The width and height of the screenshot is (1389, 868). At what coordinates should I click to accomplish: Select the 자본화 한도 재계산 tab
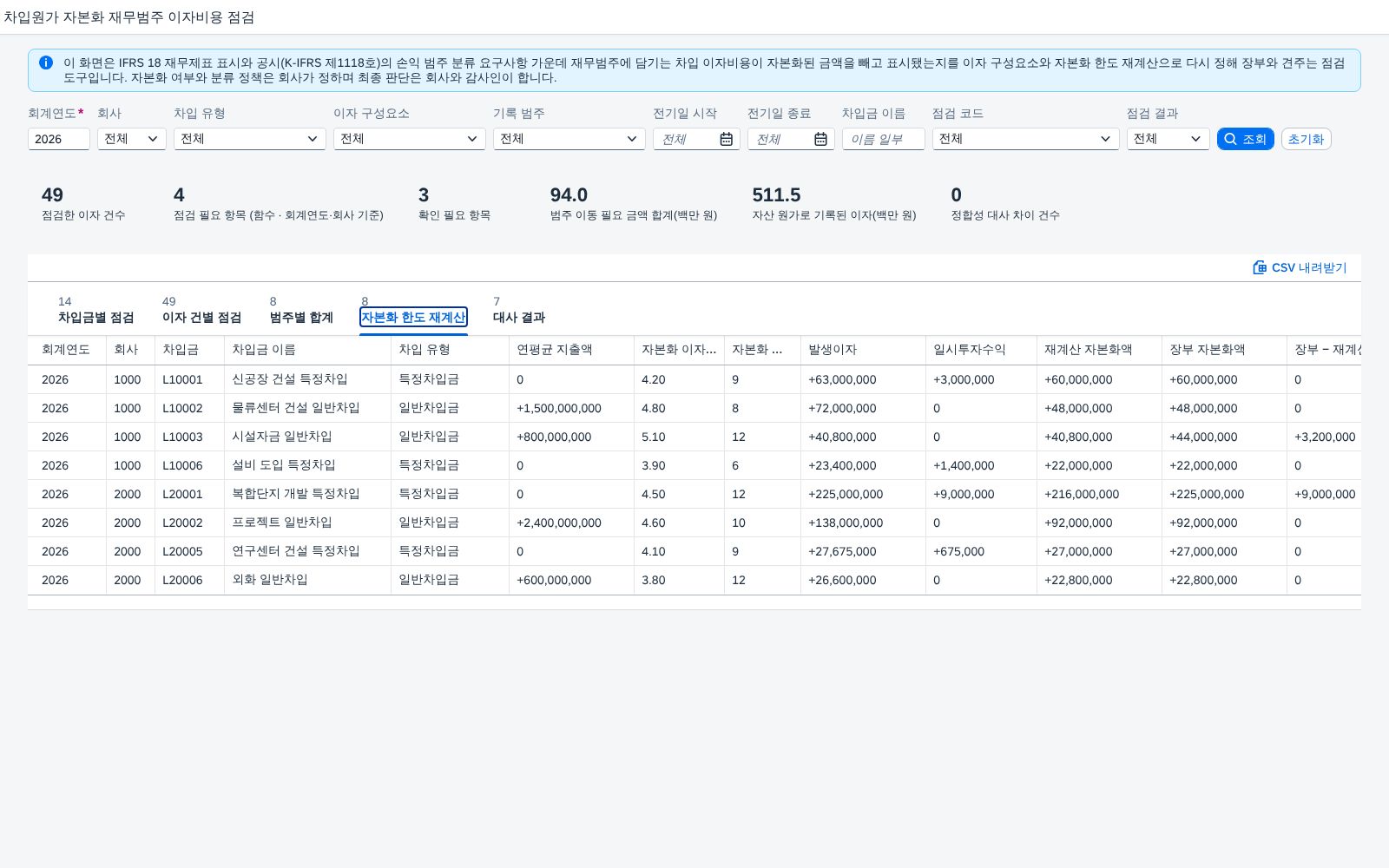click(413, 318)
